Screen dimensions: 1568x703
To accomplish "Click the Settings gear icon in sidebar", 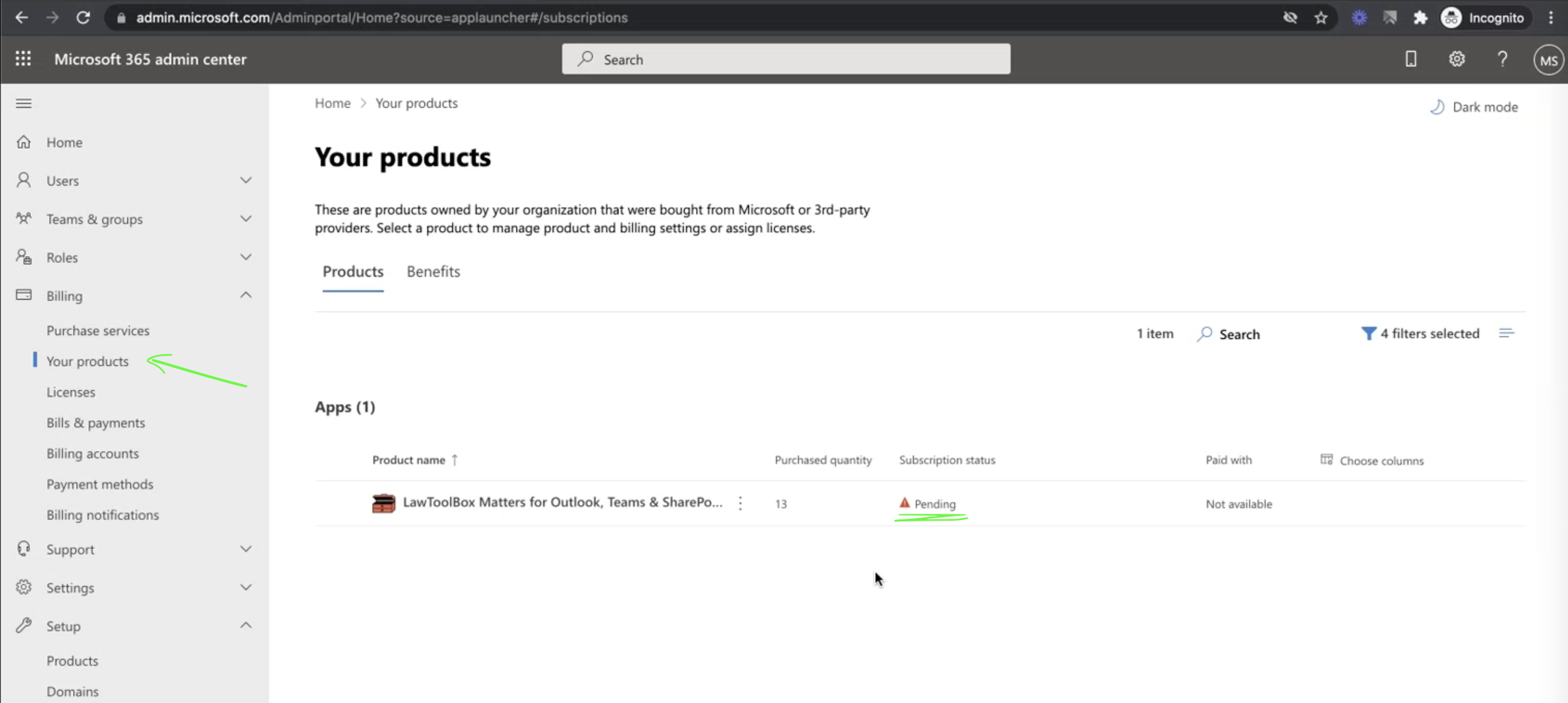I will (23, 587).
